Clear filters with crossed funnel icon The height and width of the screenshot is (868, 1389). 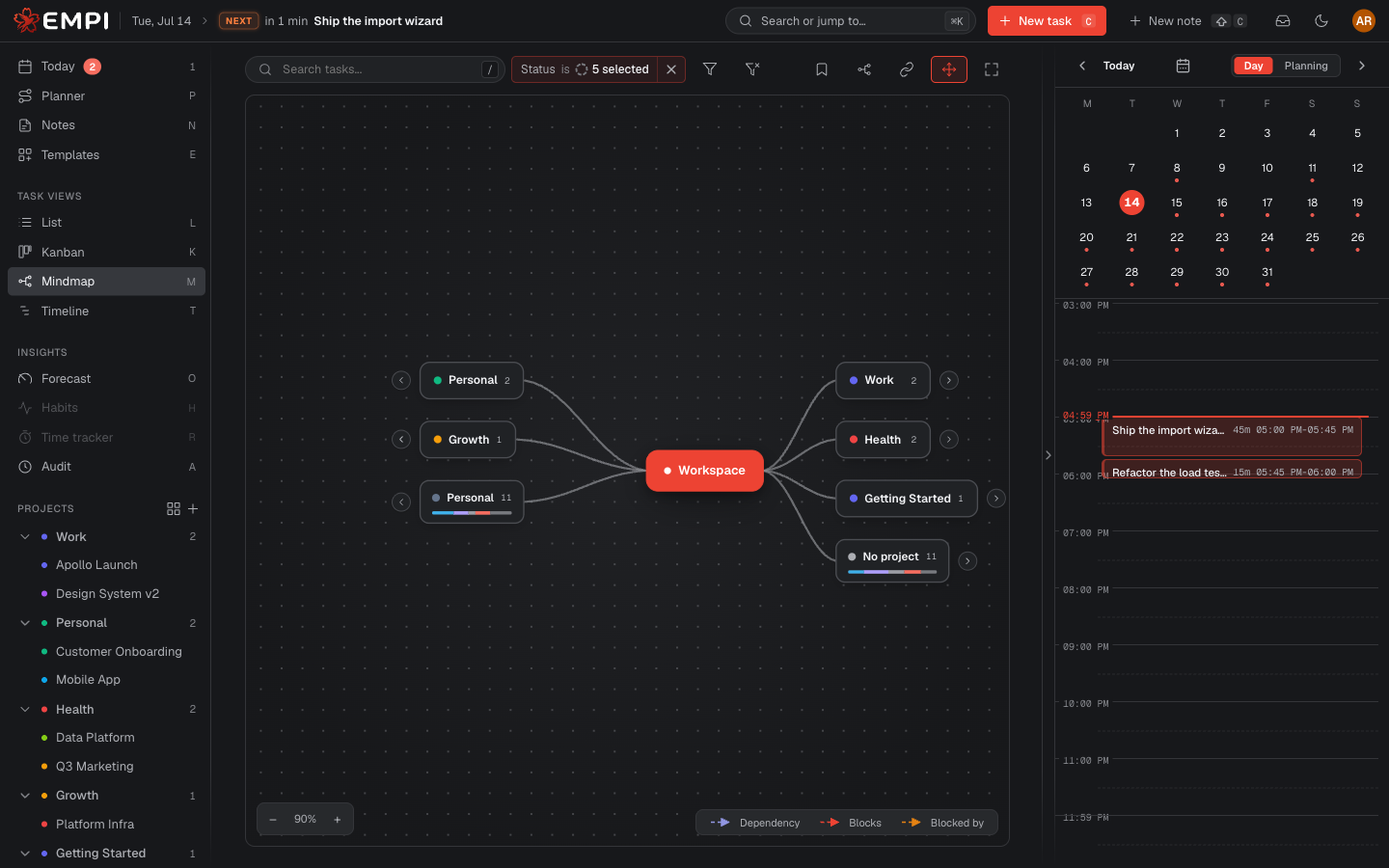(x=752, y=69)
